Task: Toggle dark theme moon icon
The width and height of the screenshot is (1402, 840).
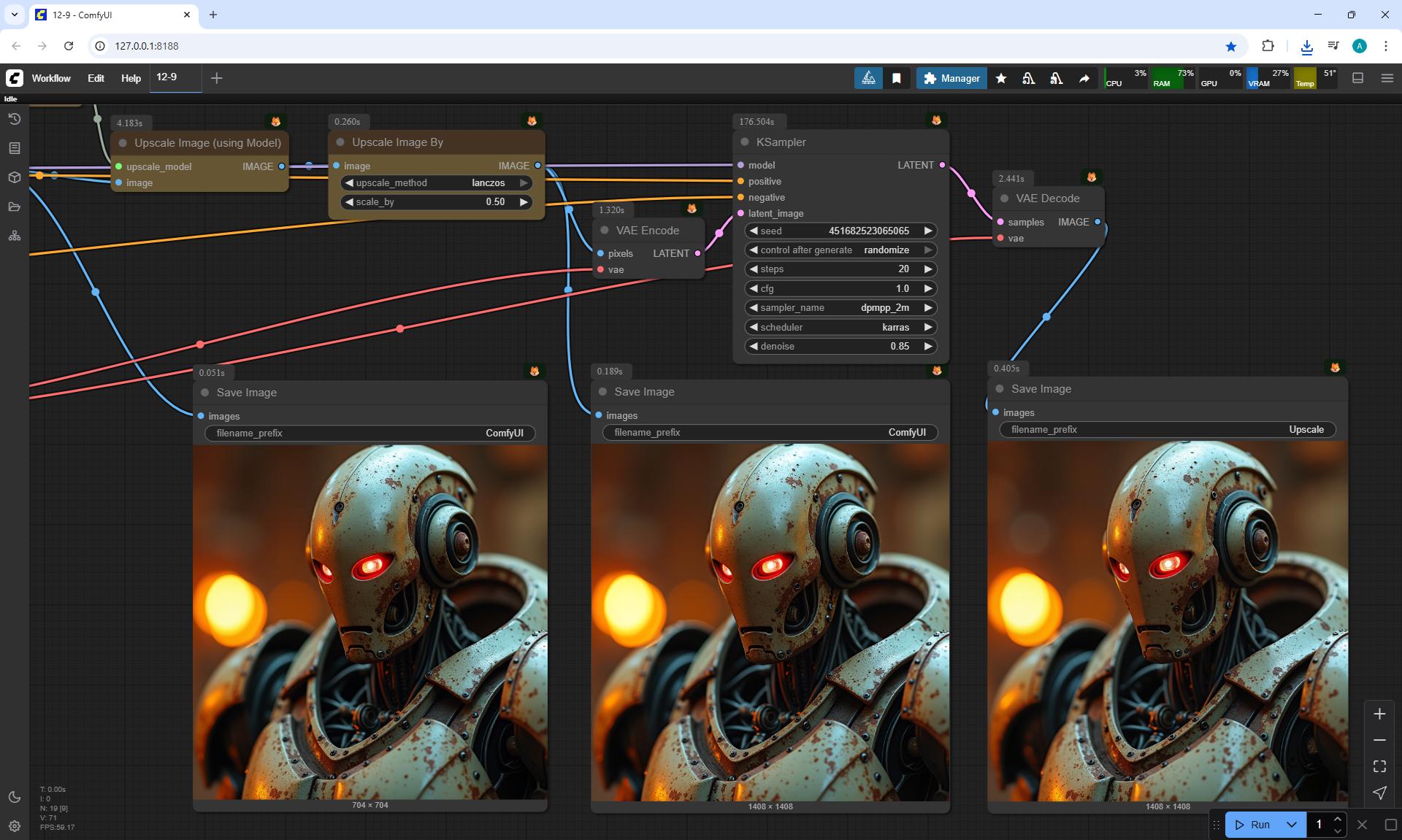Action: click(x=14, y=797)
